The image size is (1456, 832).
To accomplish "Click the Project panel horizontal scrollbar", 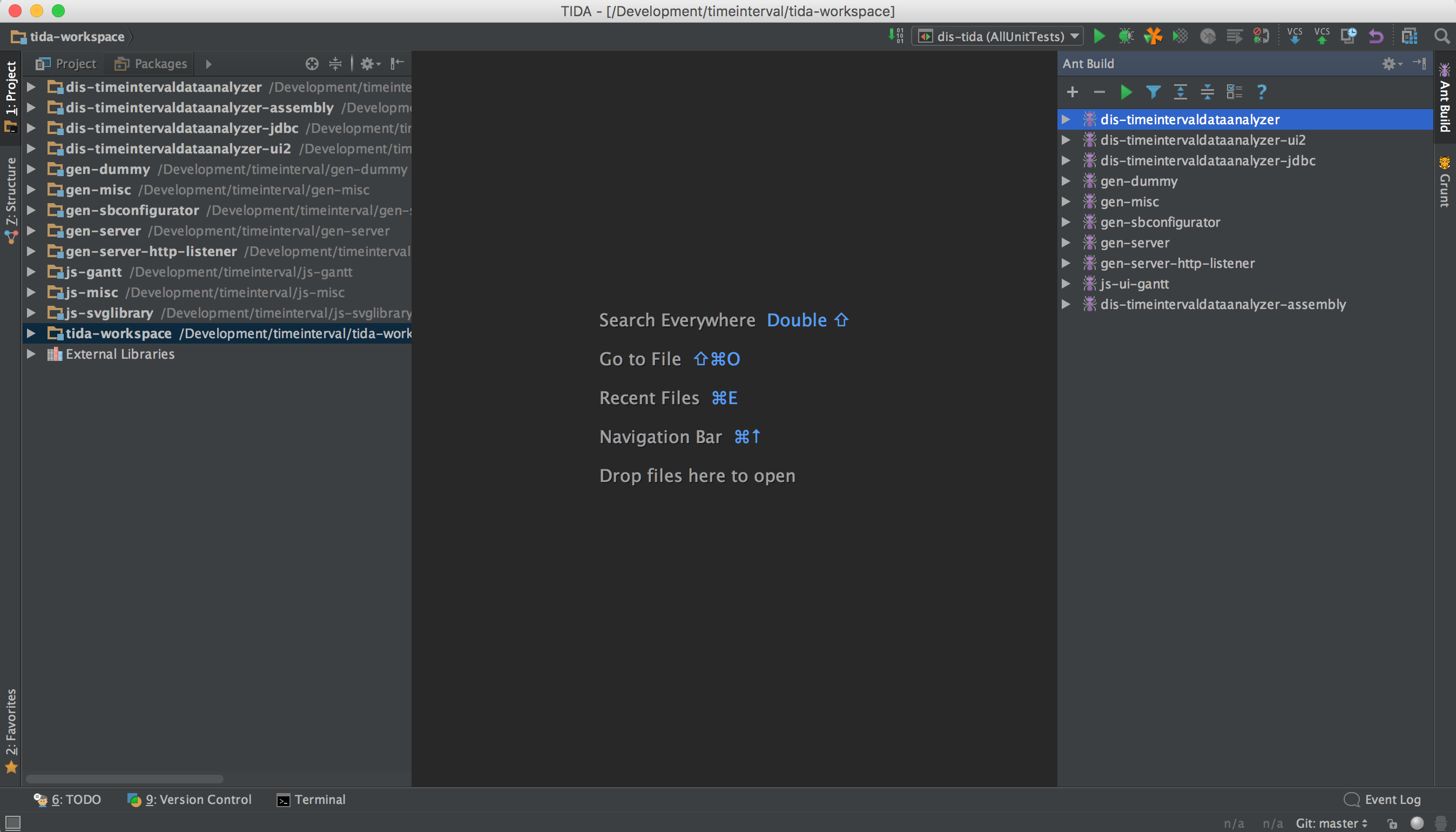I will click(x=124, y=779).
